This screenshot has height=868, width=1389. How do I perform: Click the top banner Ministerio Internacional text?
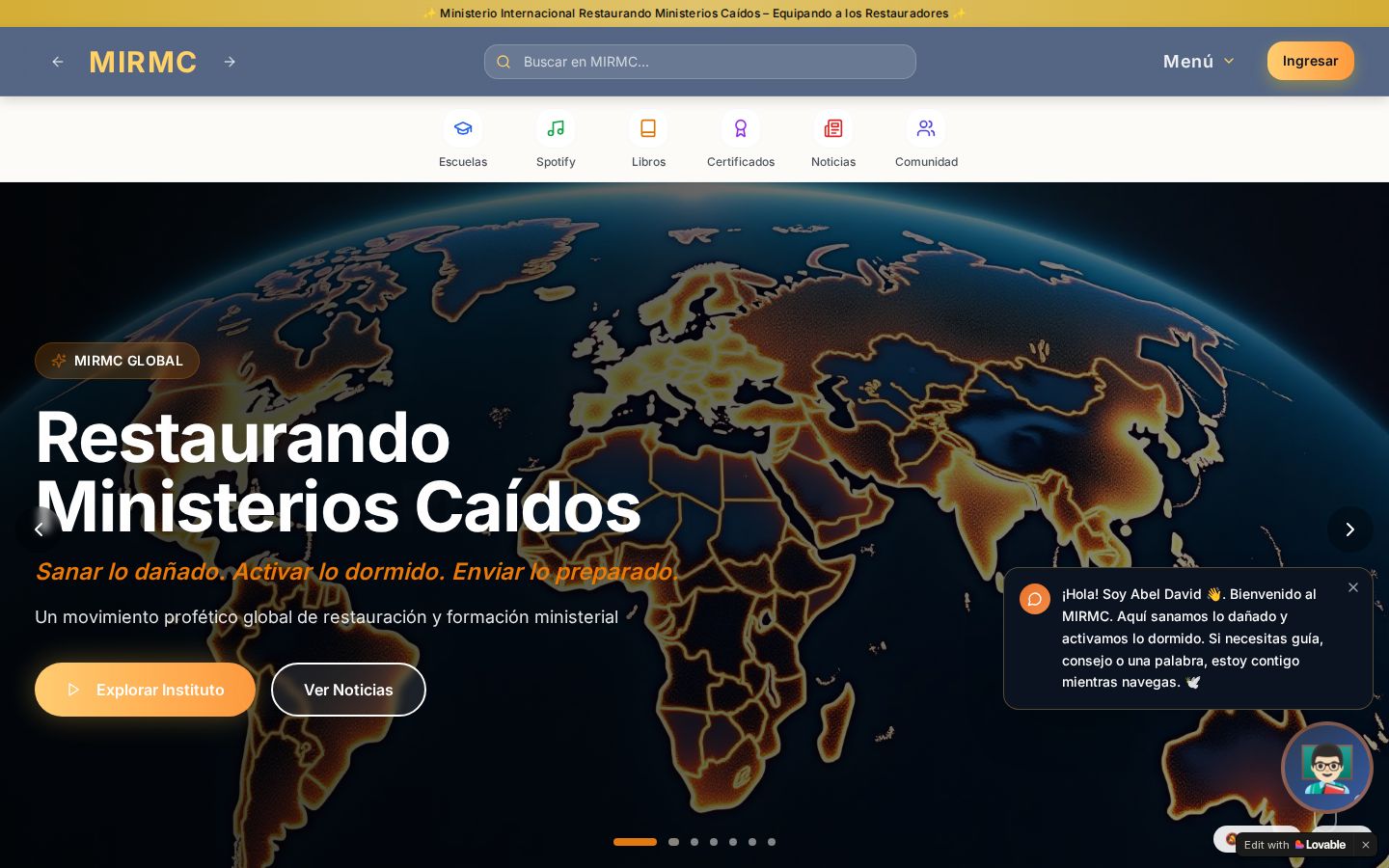694,14
